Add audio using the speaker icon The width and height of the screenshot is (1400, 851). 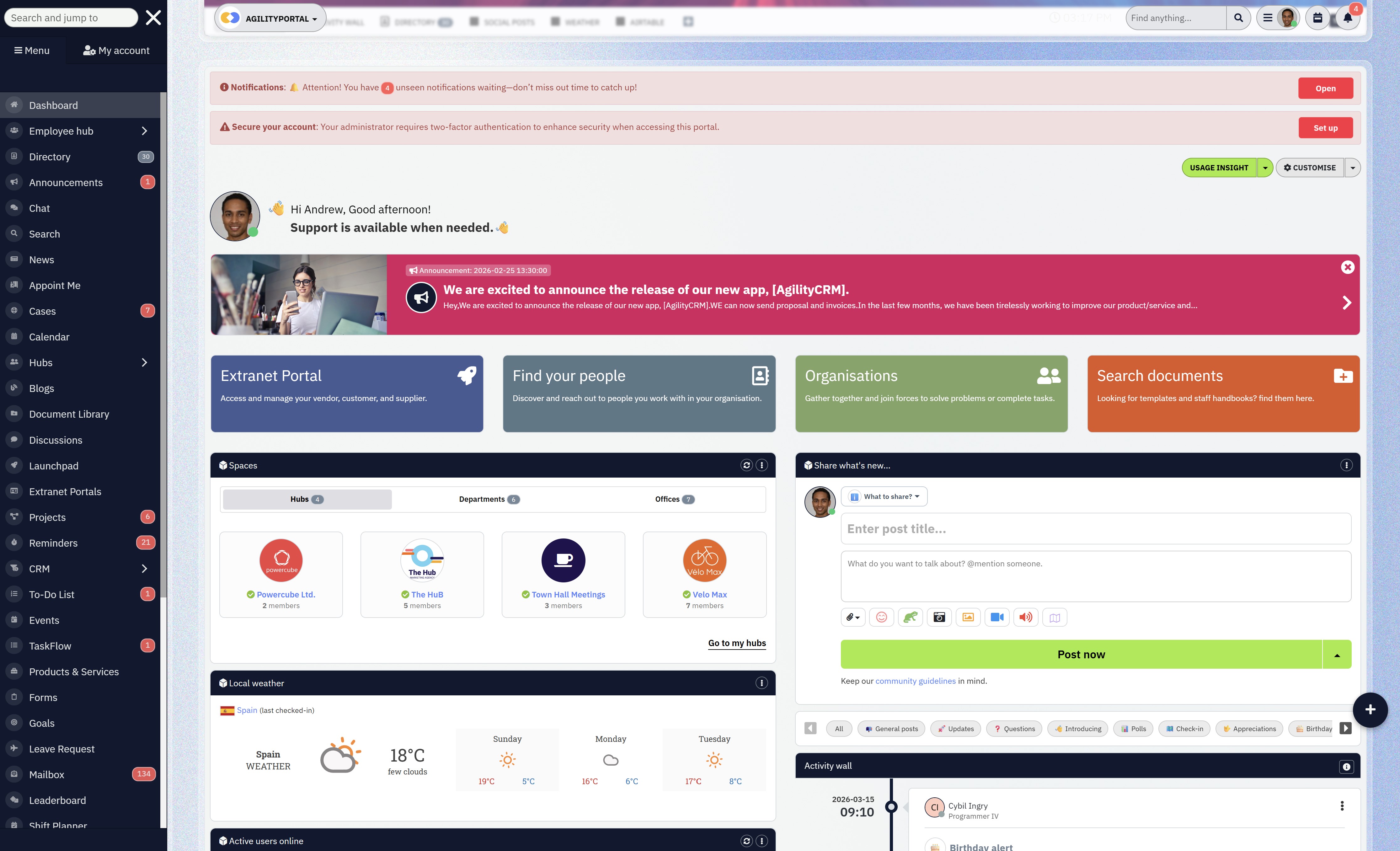1026,617
